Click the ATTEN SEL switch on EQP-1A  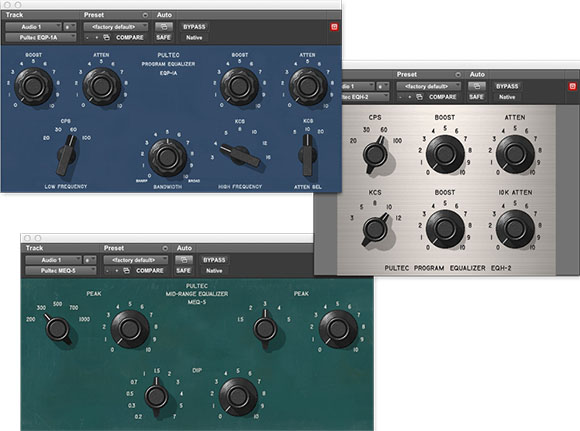pos(307,155)
